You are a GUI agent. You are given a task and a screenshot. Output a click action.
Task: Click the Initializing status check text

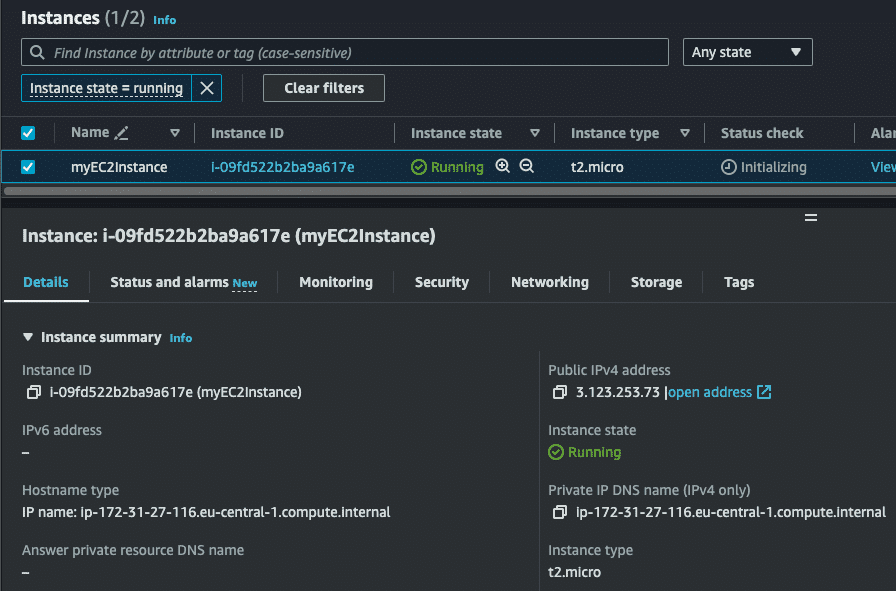click(774, 167)
